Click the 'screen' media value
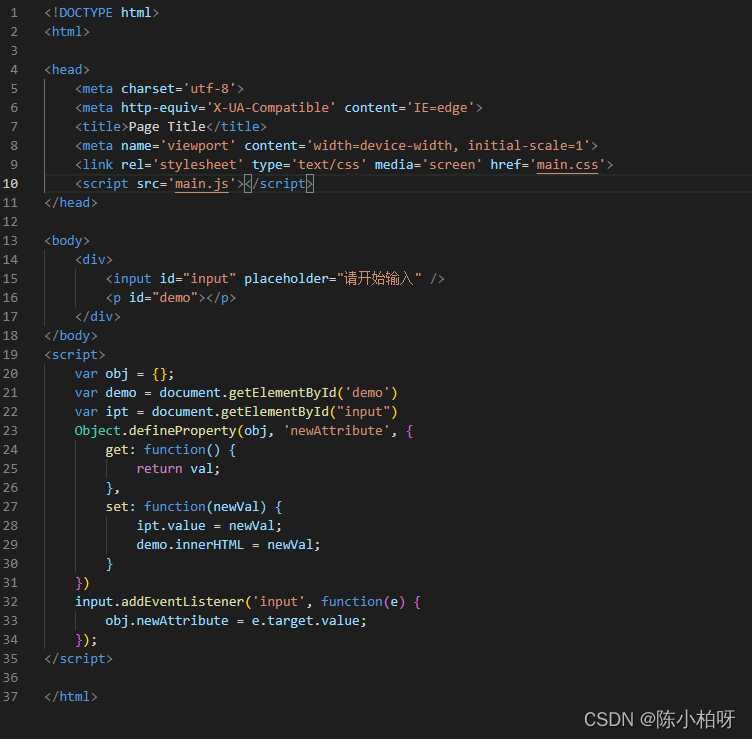This screenshot has width=752, height=739. [x=452, y=165]
